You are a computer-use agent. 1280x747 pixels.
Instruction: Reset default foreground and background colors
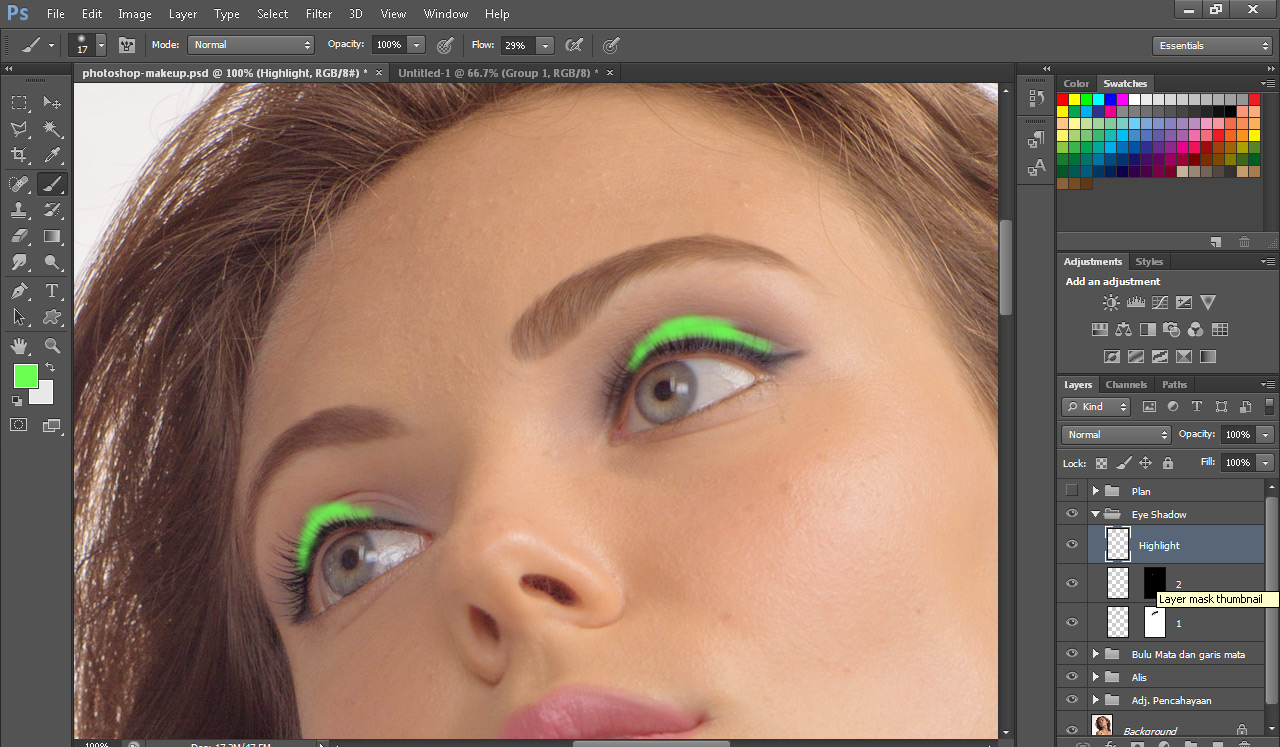17,401
